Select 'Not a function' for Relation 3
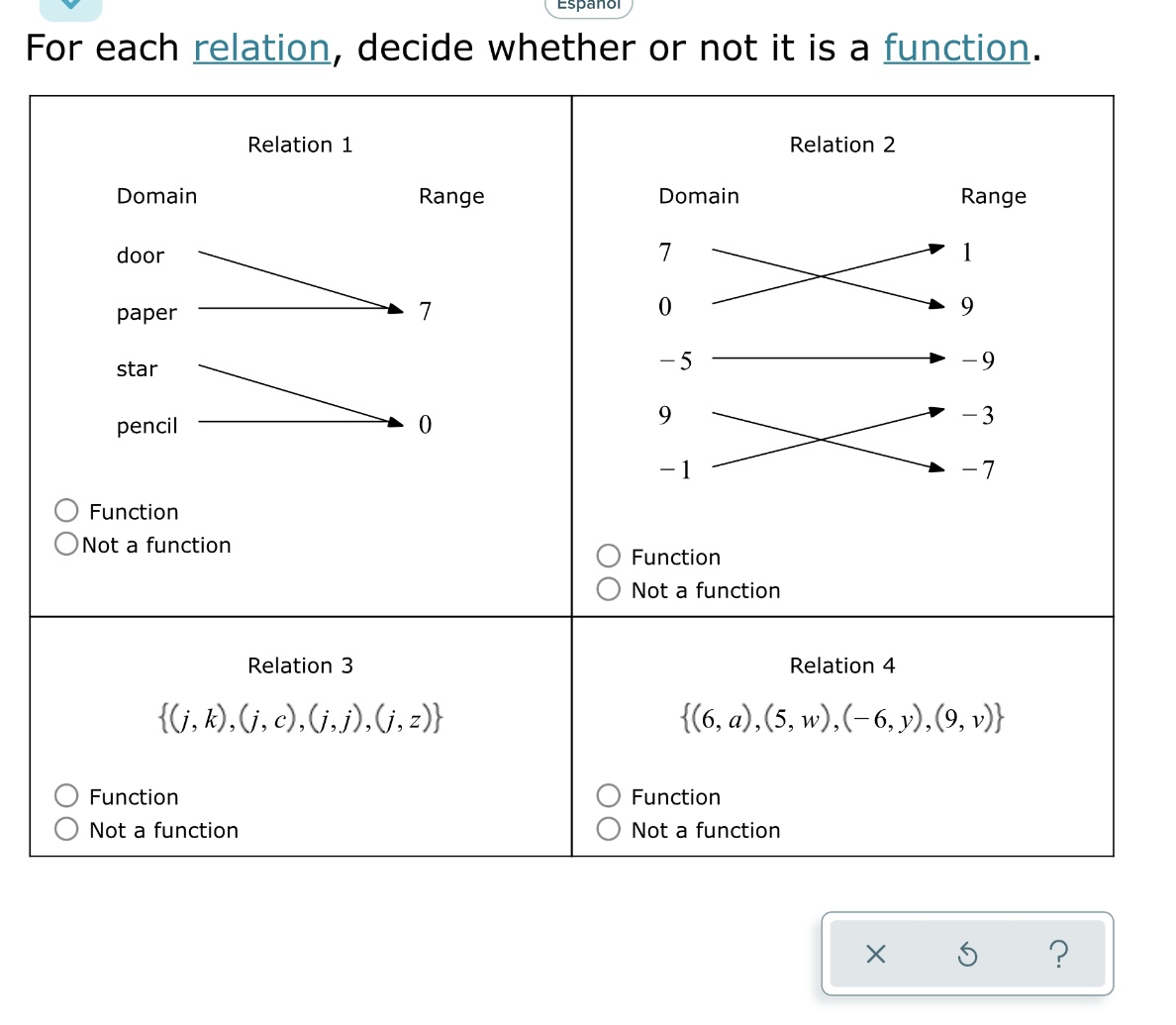1176x1025 pixels. [65, 828]
